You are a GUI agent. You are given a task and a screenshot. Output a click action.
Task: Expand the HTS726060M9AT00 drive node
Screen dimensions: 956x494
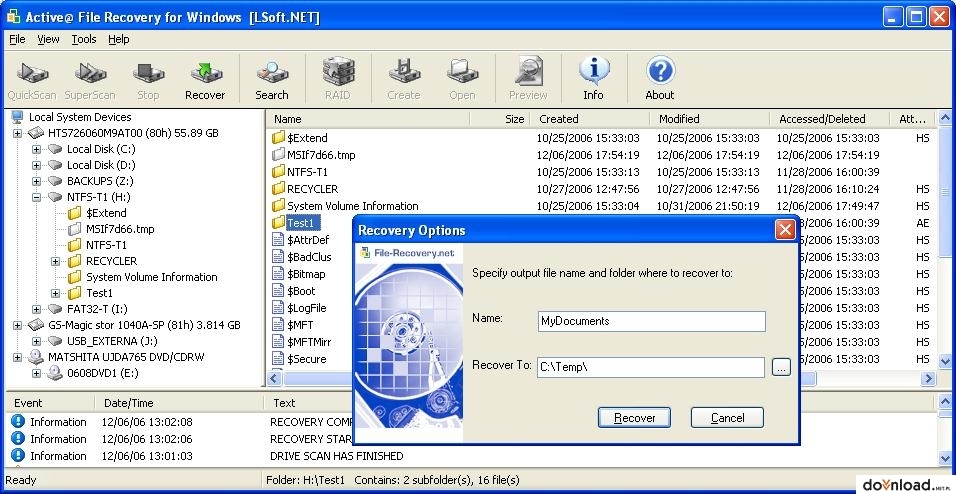(x=17, y=133)
